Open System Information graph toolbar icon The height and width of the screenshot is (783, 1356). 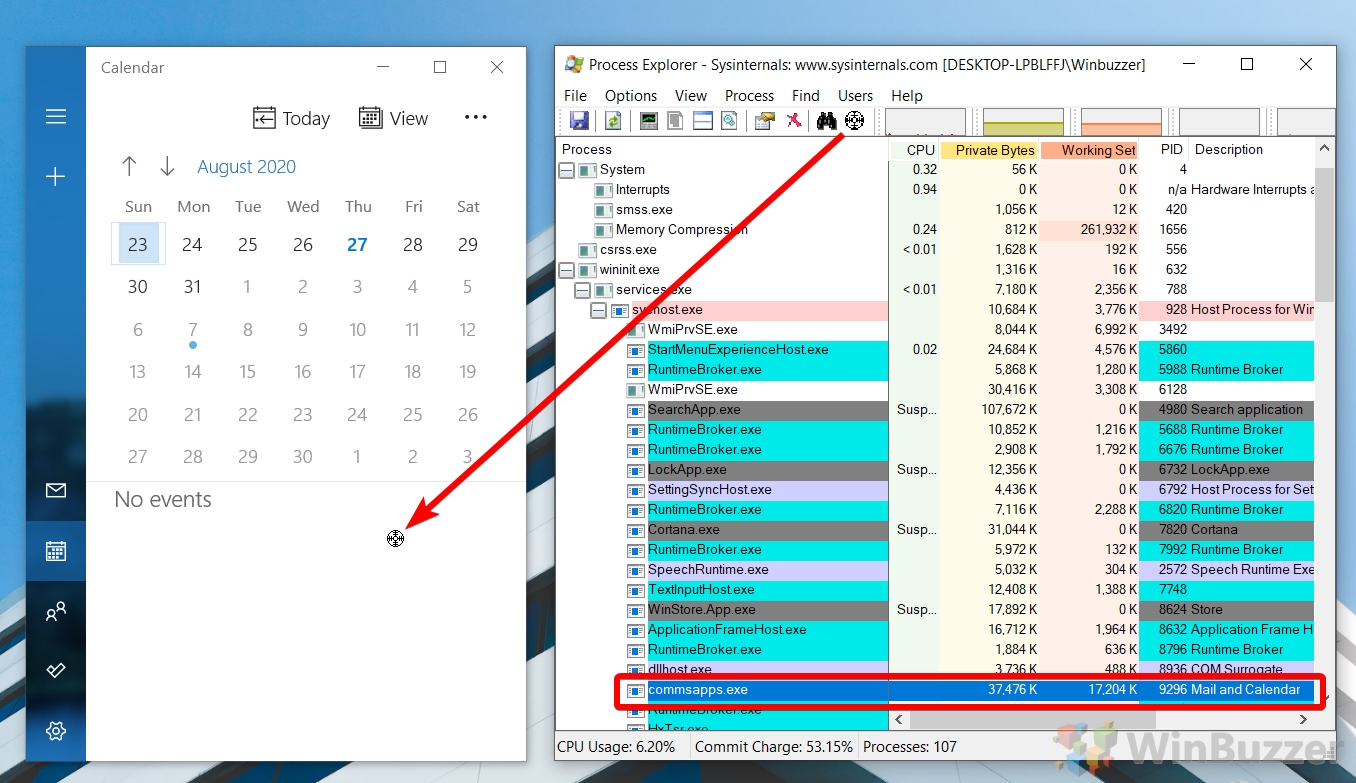649,121
